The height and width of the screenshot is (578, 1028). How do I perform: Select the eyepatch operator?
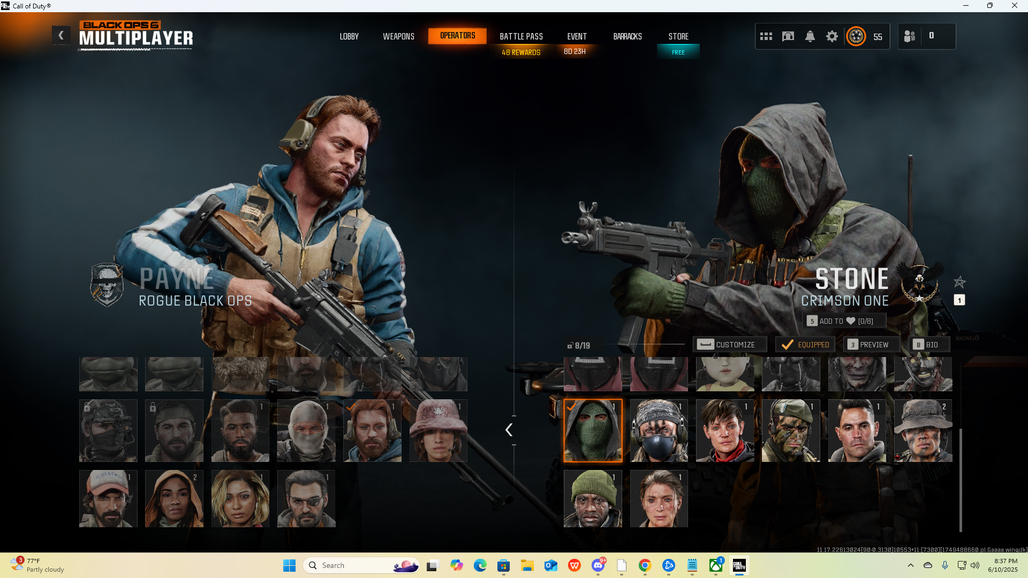click(x=306, y=499)
